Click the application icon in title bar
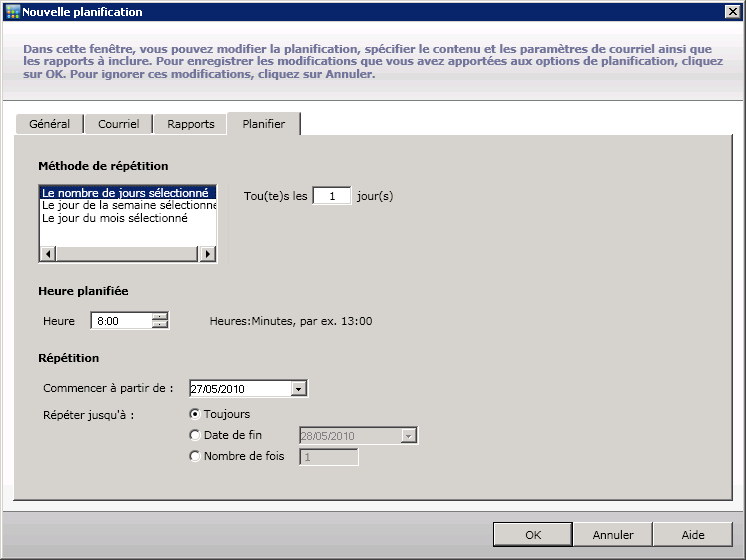The height and width of the screenshot is (560, 746). 13,12
